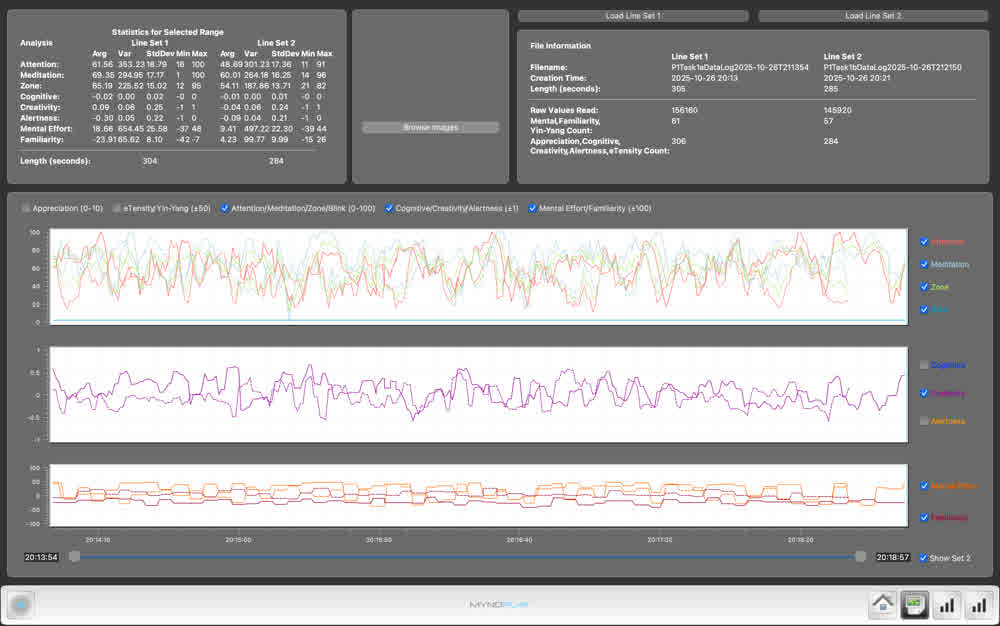Click the Line Set 1 filename text
The width and height of the screenshot is (1000, 626).
tap(740, 67)
